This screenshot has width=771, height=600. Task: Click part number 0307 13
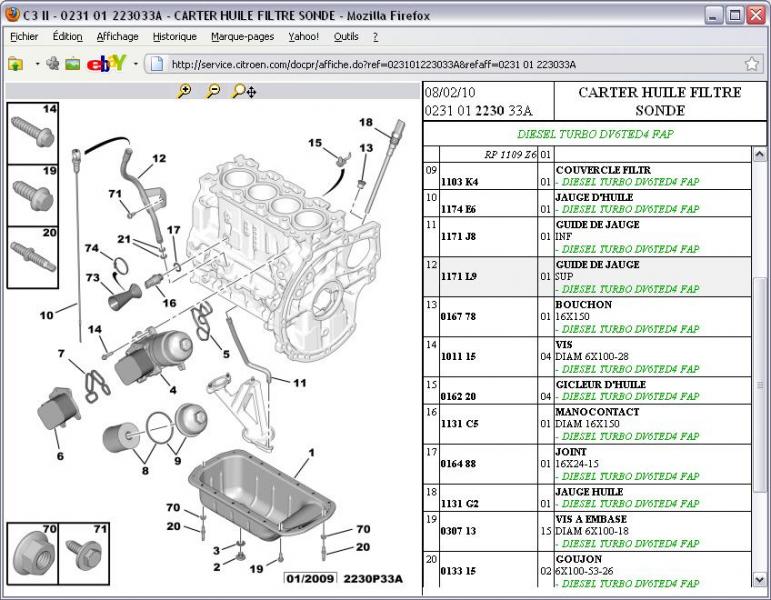point(458,531)
